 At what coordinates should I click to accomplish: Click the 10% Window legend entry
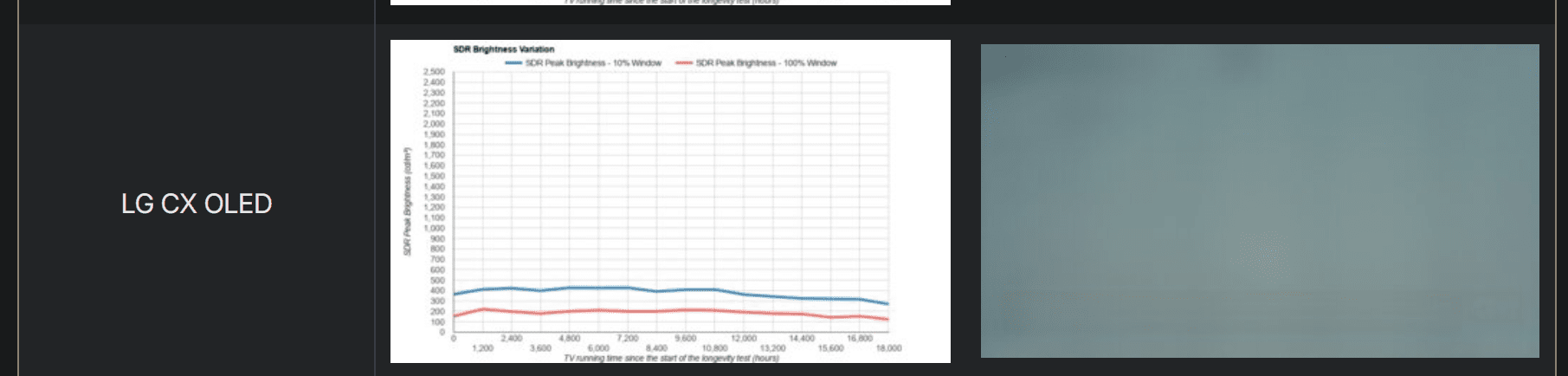click(x=584, y=63)
